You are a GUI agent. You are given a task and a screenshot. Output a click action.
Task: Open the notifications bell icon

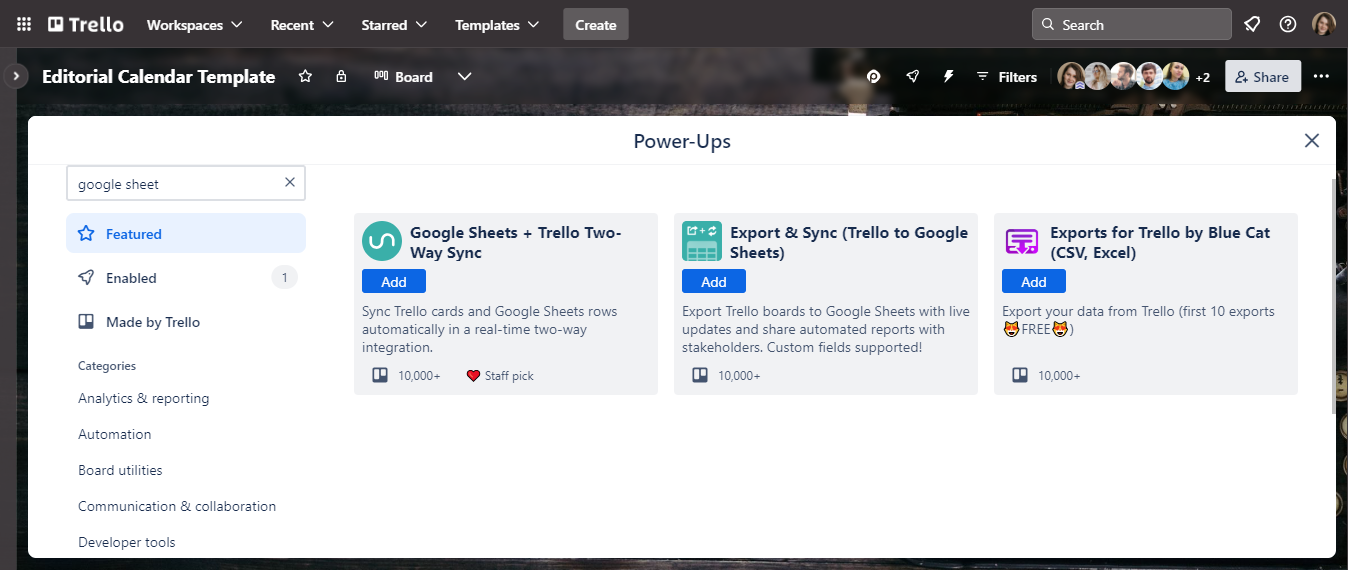pos(1251,25)
